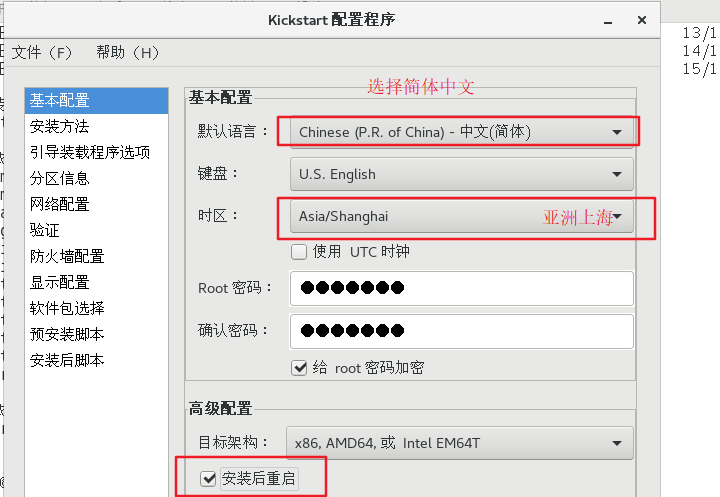
Task: Select 防火墙配置 in the sidebar
Action: (96, 256)
